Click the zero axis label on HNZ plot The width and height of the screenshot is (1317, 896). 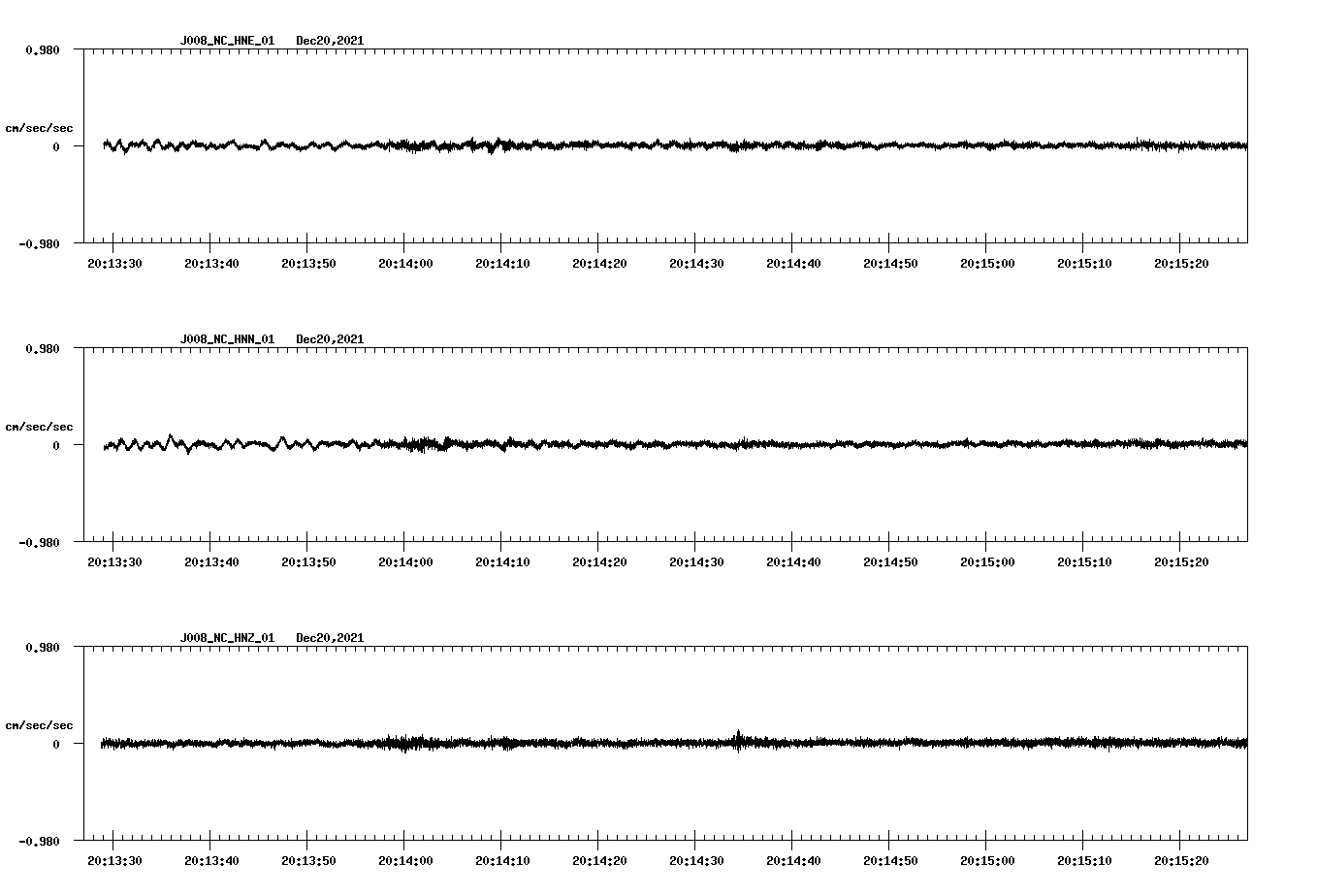coord(56,745)
